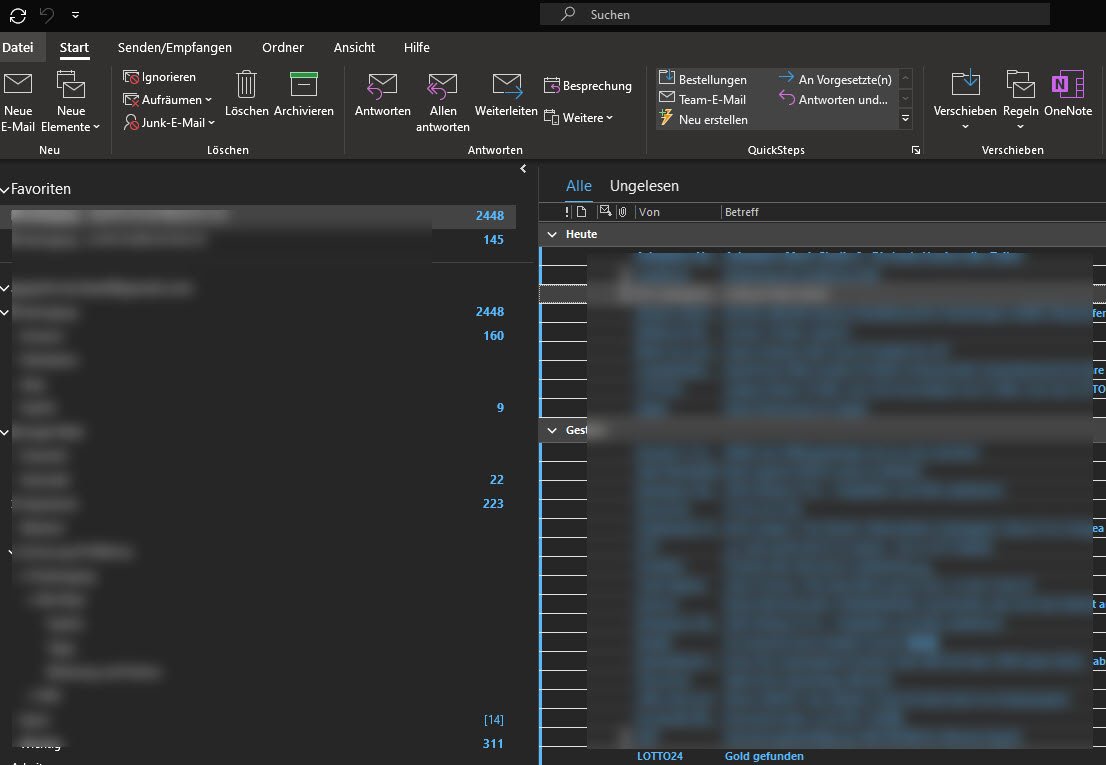This screenshot has height=765, width=1106.
Task: Filter by Ungelesen messages
Action: coord(644,186)
